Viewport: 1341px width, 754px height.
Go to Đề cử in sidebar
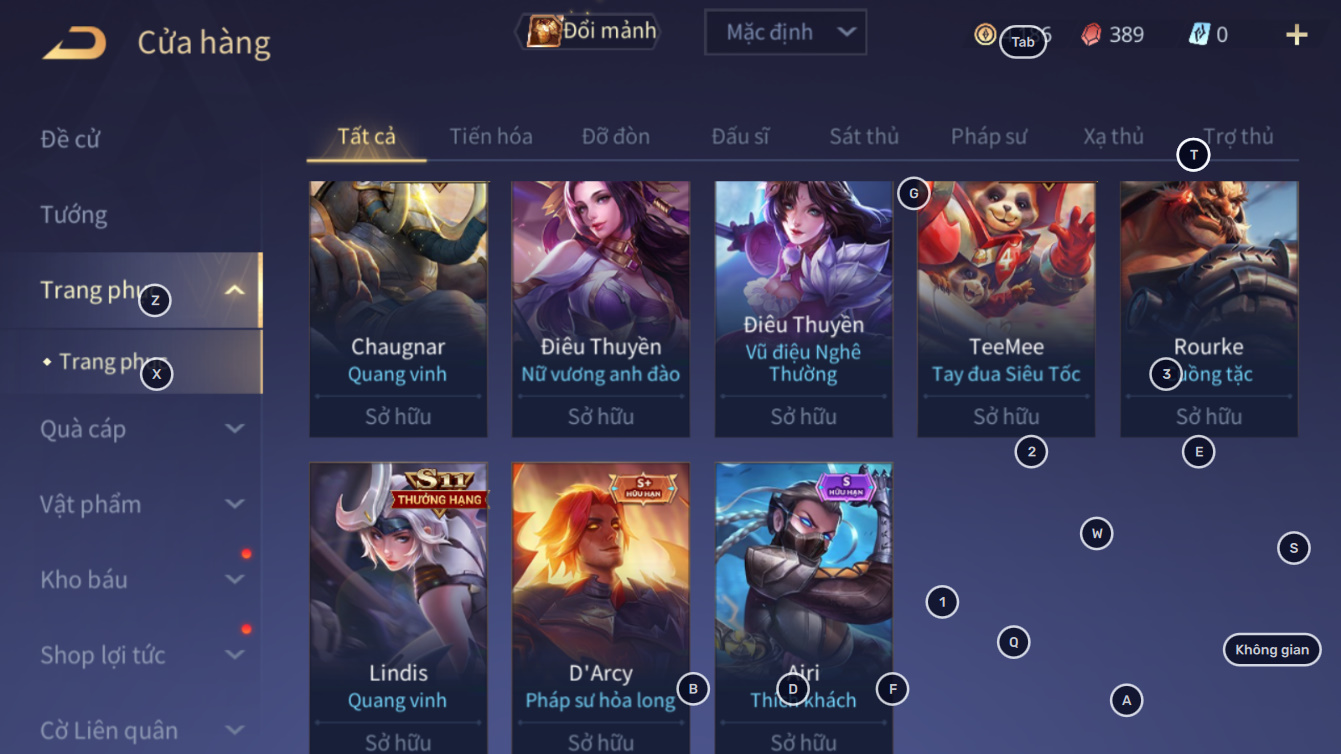pos(70,138)
